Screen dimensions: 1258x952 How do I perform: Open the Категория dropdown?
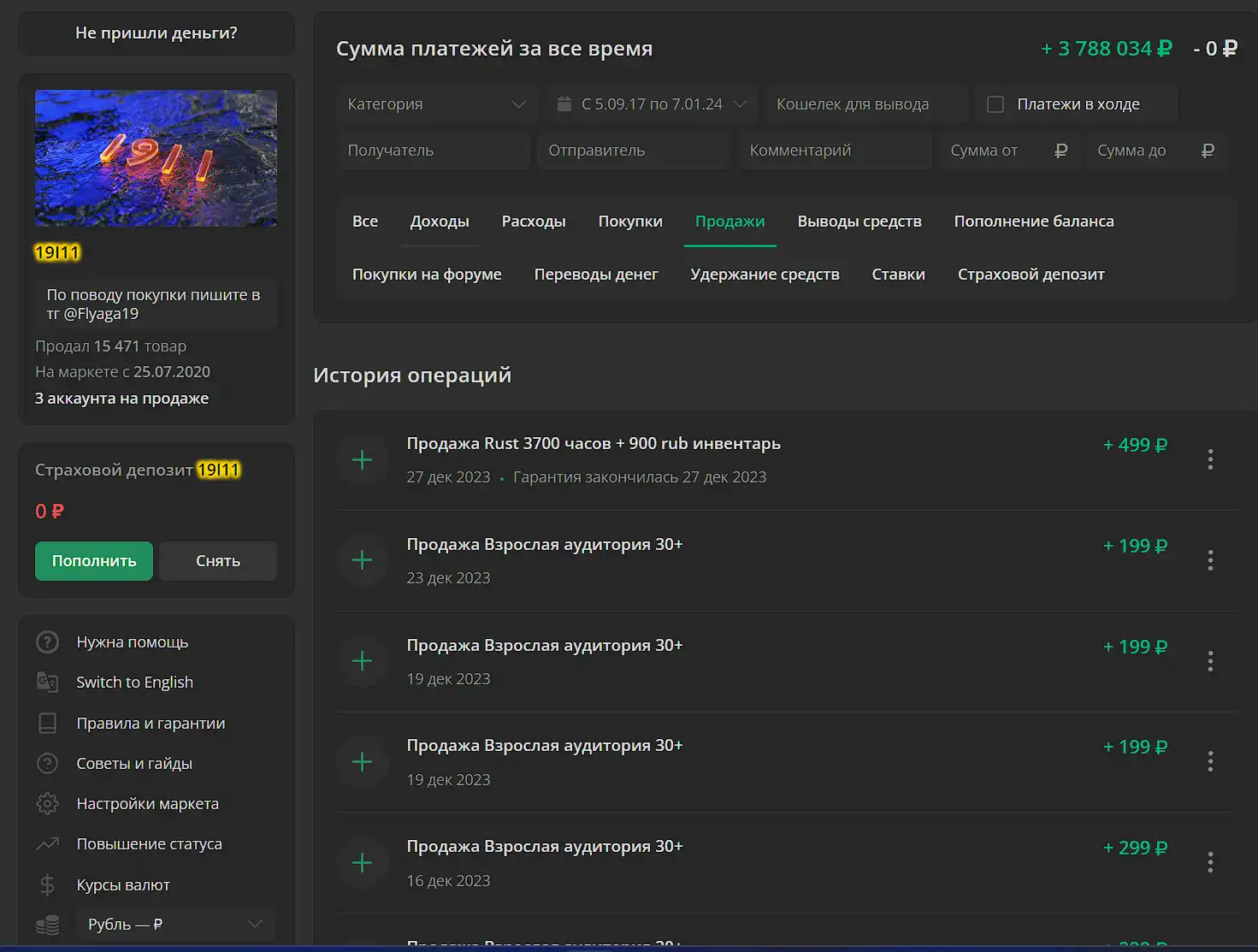[436, 104]
